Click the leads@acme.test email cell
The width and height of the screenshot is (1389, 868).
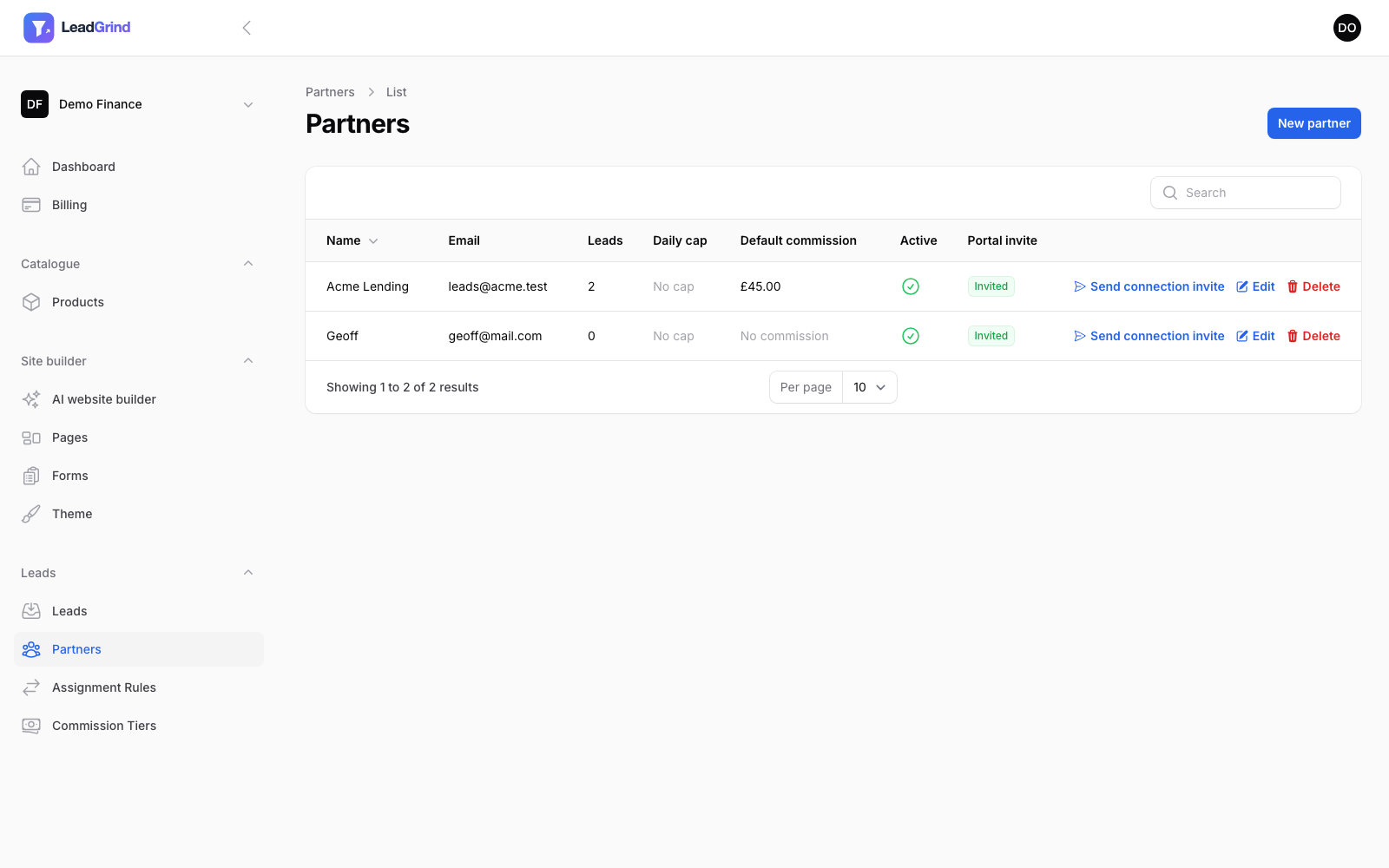pos(497,286)
